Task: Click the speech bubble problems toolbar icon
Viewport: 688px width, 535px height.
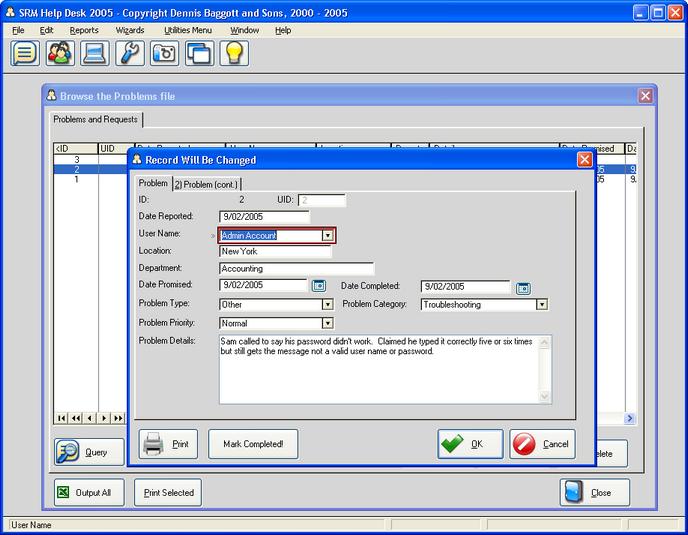Action: point(25,53)
